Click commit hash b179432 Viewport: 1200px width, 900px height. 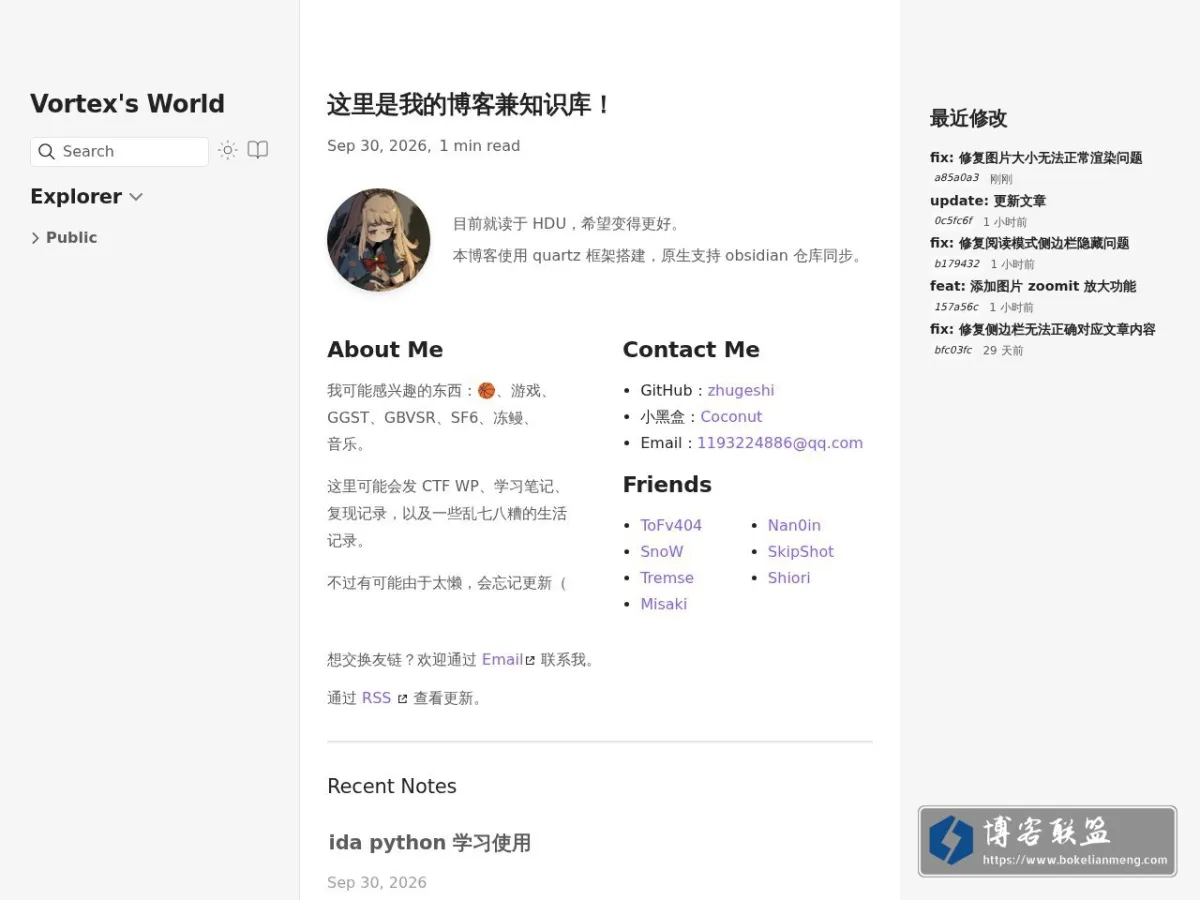[957, 264]
